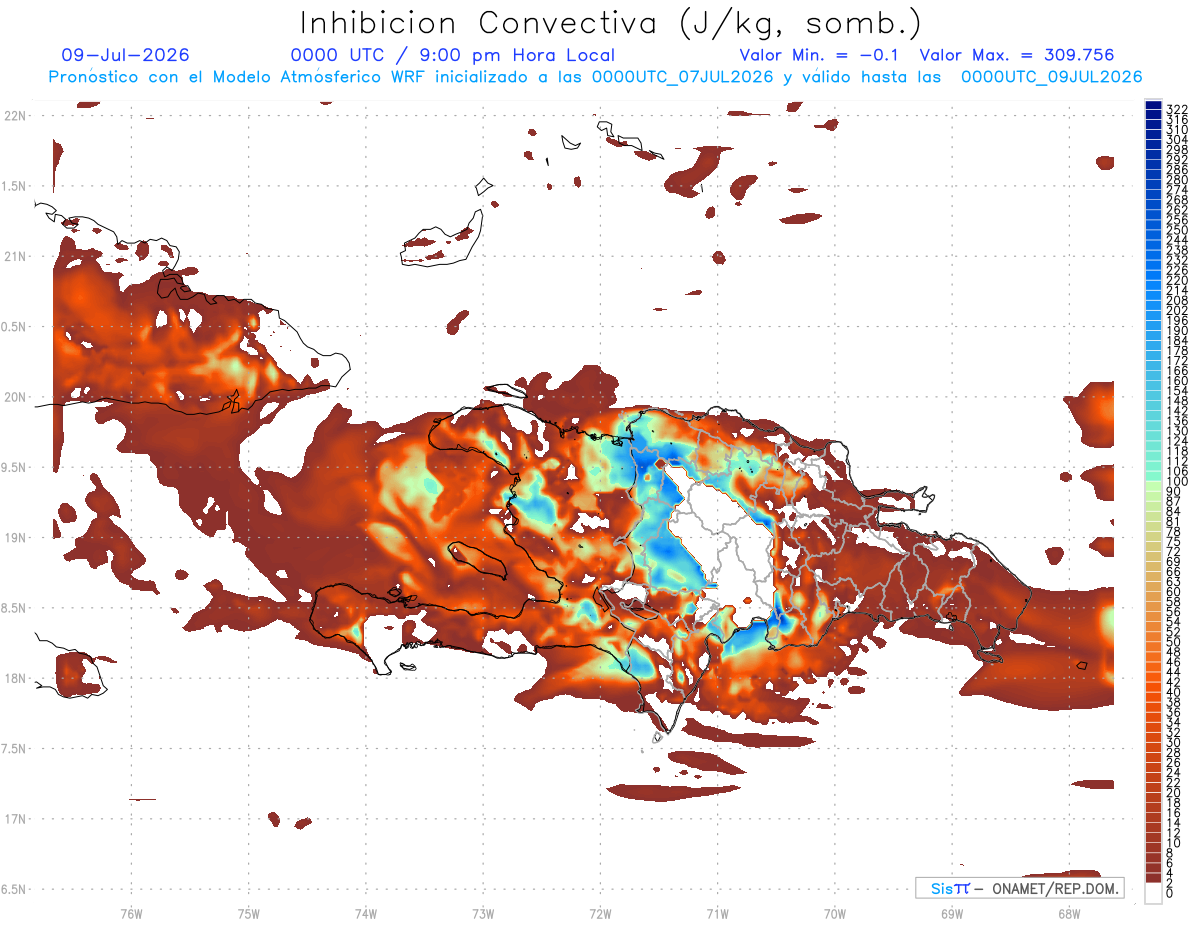Click the '76W' longitude label
1200x927 pixels.
click(131, 913)
